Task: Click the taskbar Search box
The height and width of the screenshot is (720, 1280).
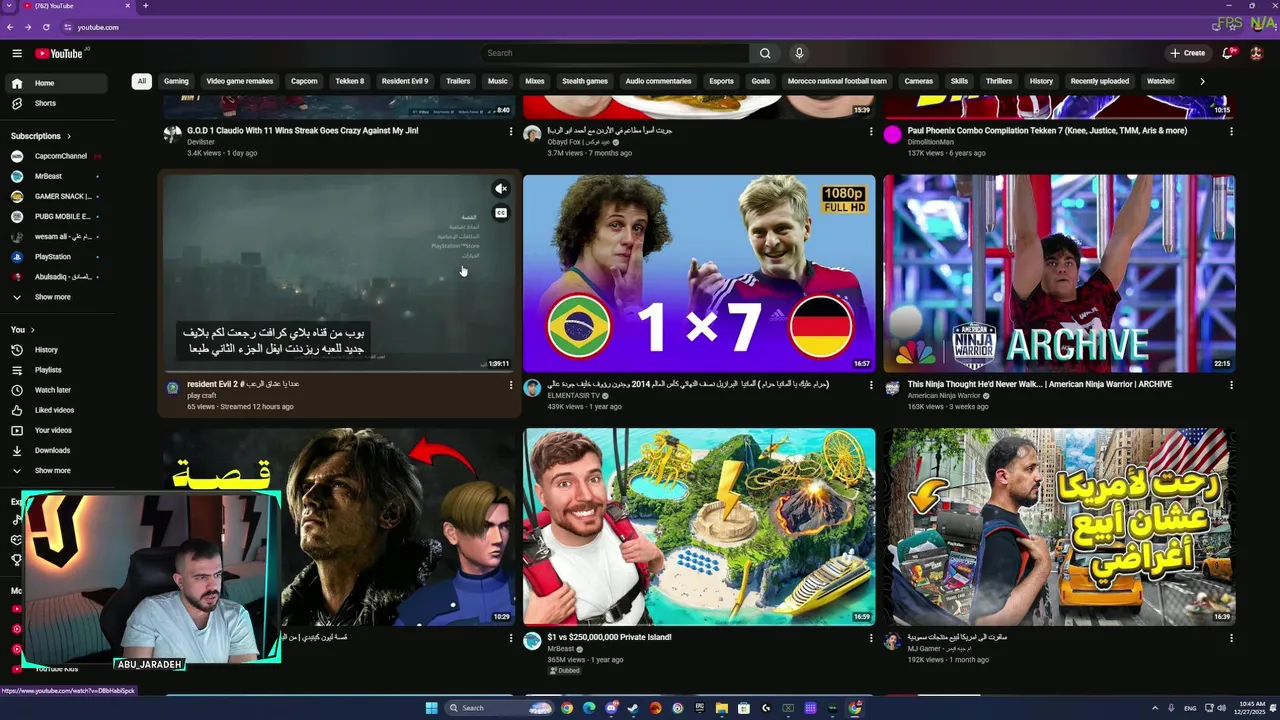Action: [499, 708]
